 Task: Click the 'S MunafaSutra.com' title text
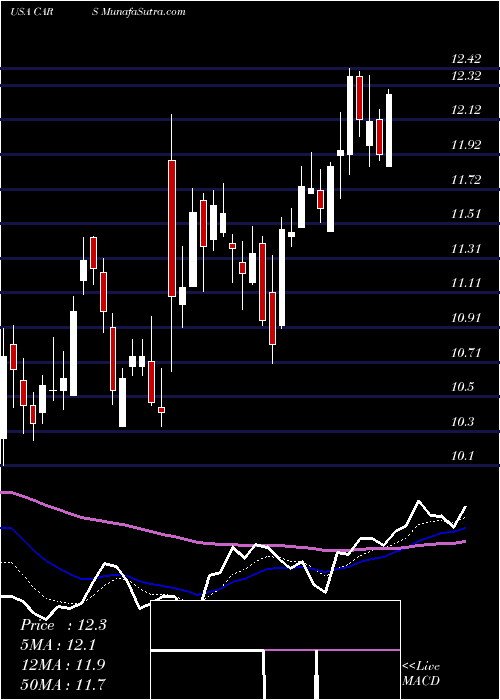138,12
